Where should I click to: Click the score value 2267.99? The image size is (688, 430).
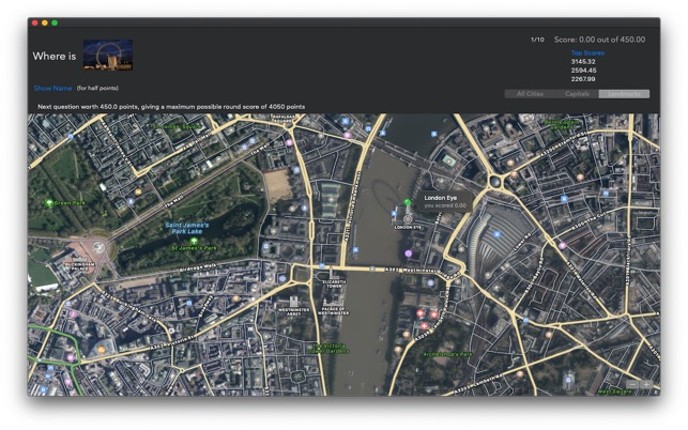point(583,79)
